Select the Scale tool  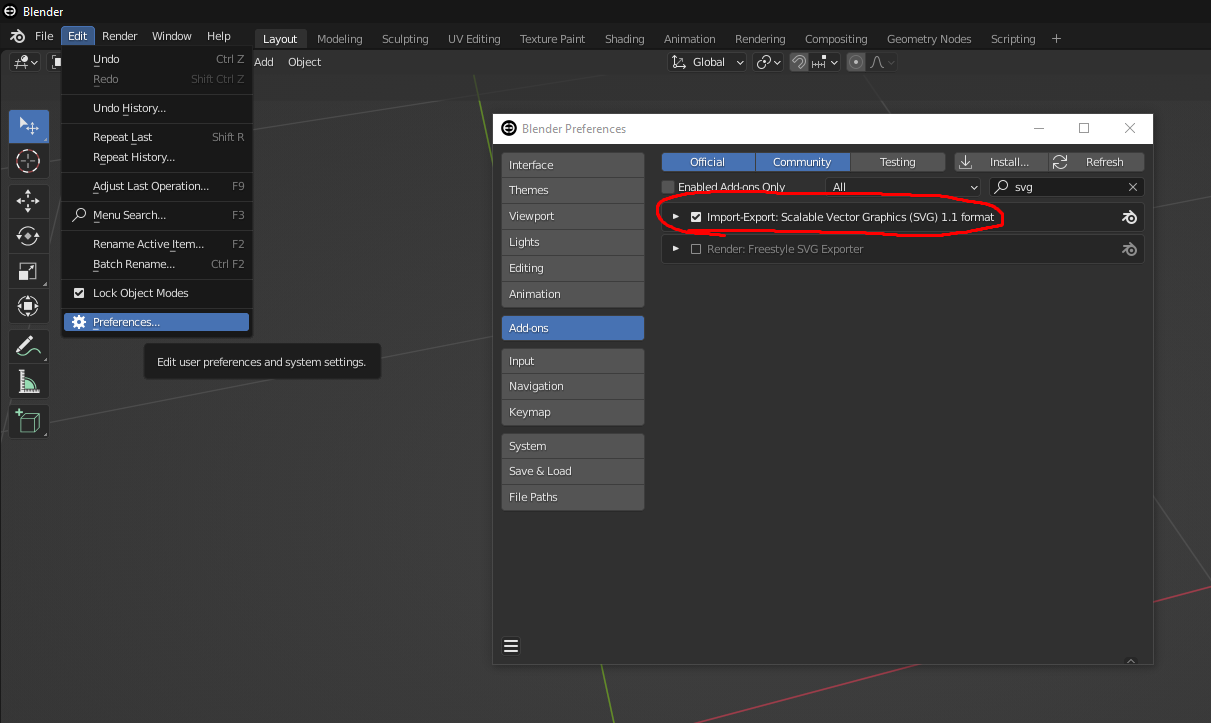tap(28, 271)
